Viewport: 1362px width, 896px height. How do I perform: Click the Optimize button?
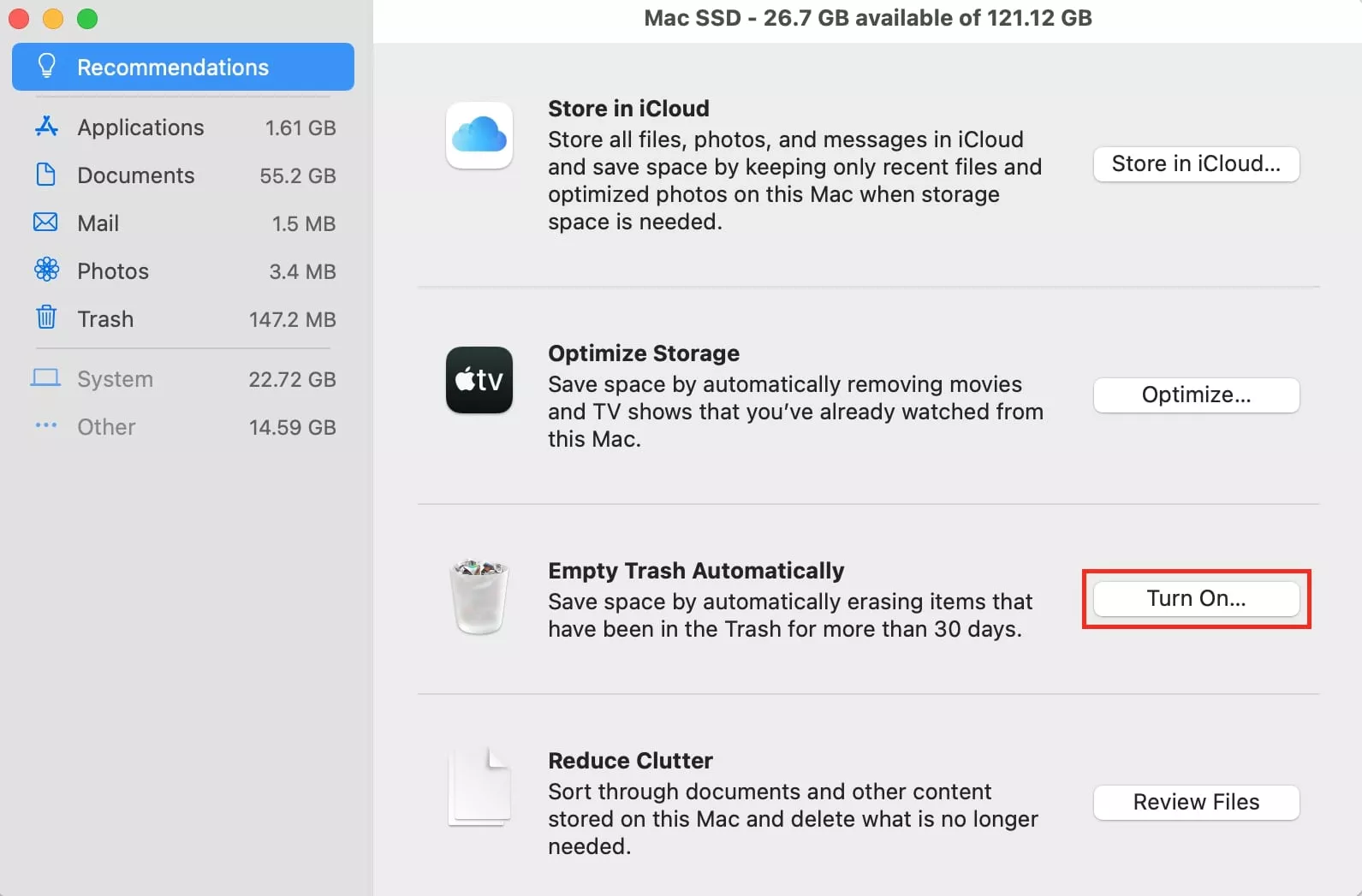(1196, 395)
